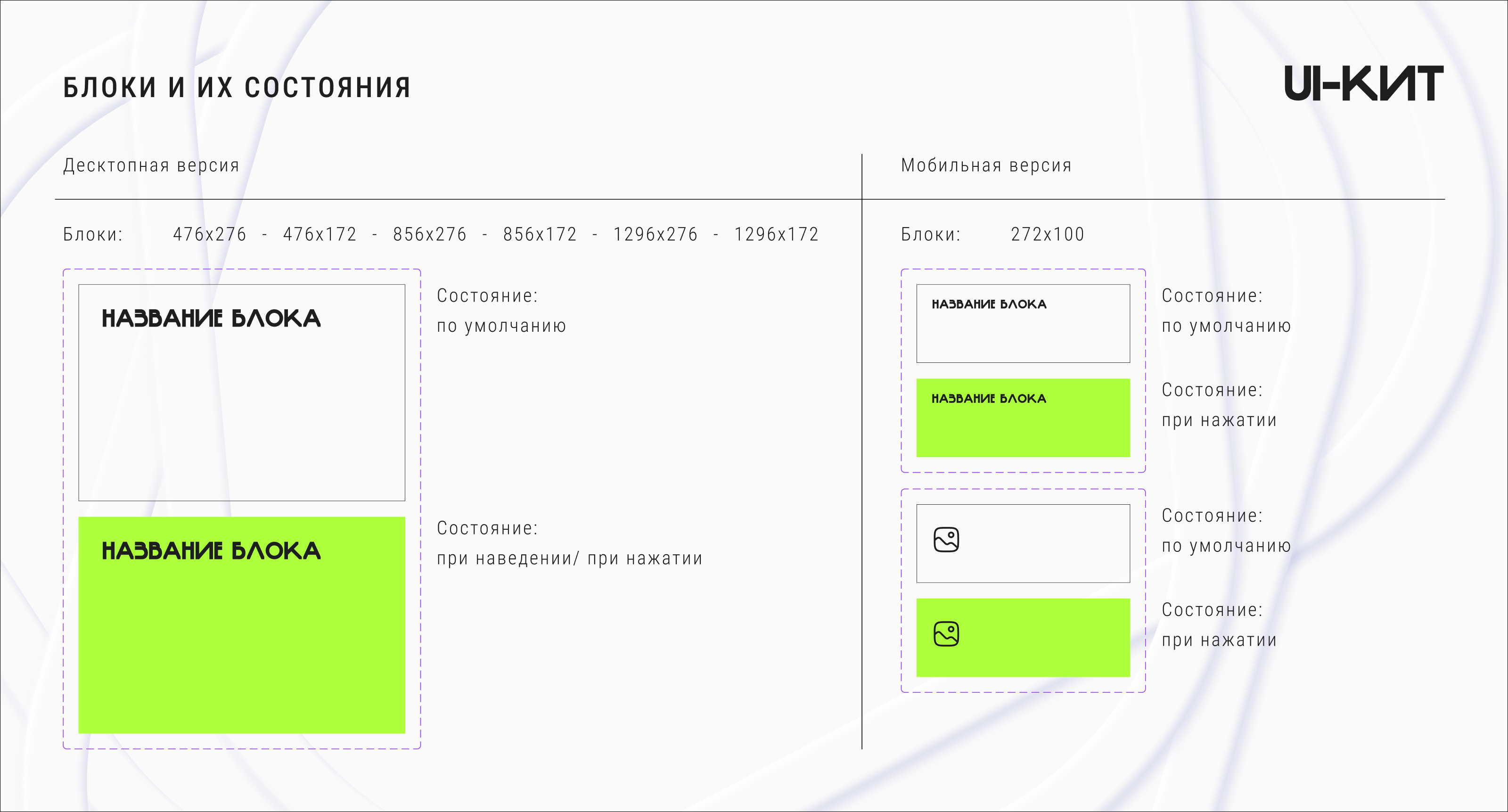Click the '272x100' mobile block size
The image size is (1508, 812).
tap(1047, 234)
